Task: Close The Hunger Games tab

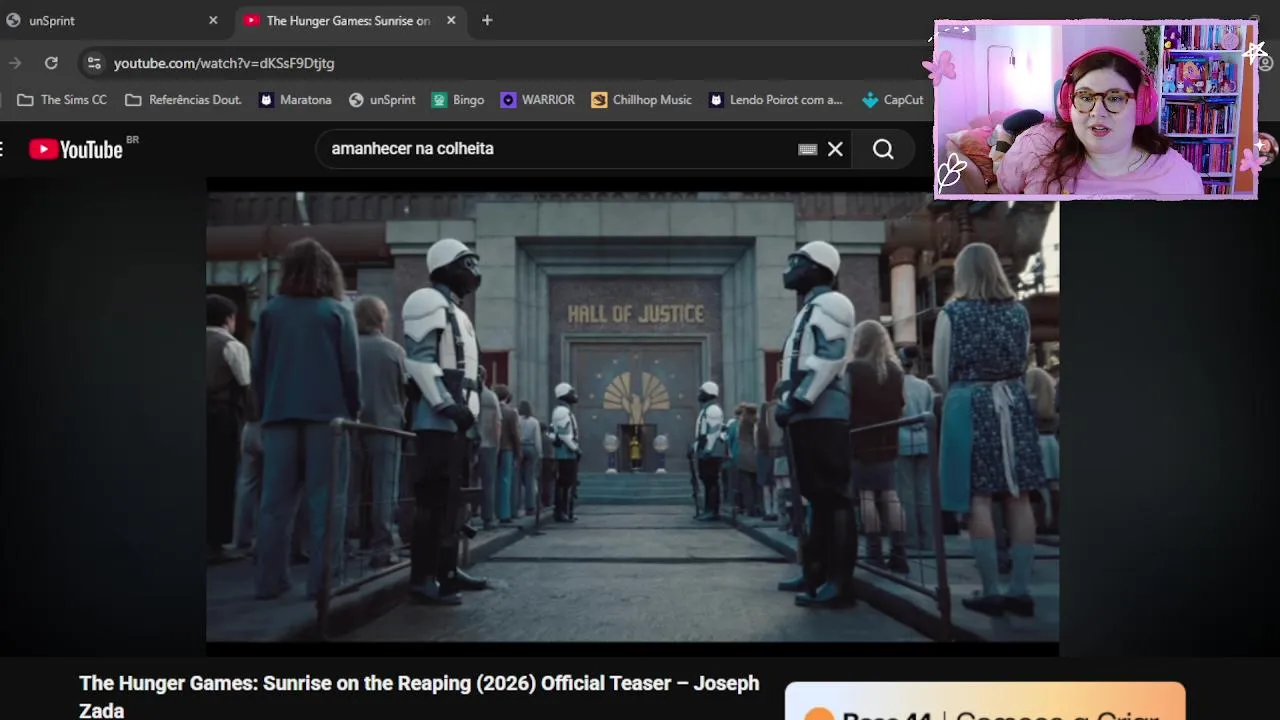Action: point(451,20)
